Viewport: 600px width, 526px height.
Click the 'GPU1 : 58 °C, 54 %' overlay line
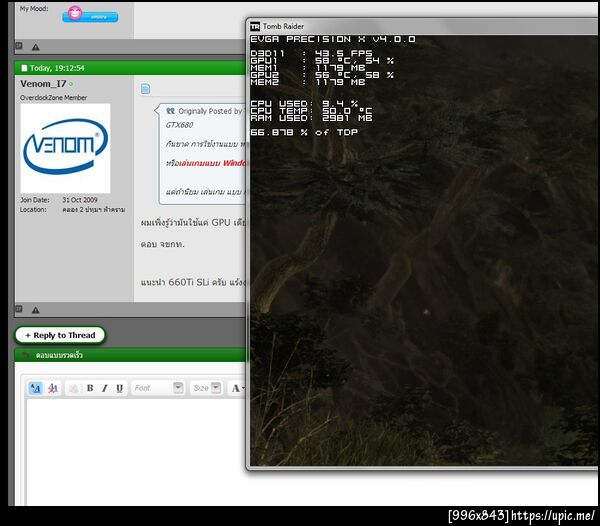[x=322, y=60]
